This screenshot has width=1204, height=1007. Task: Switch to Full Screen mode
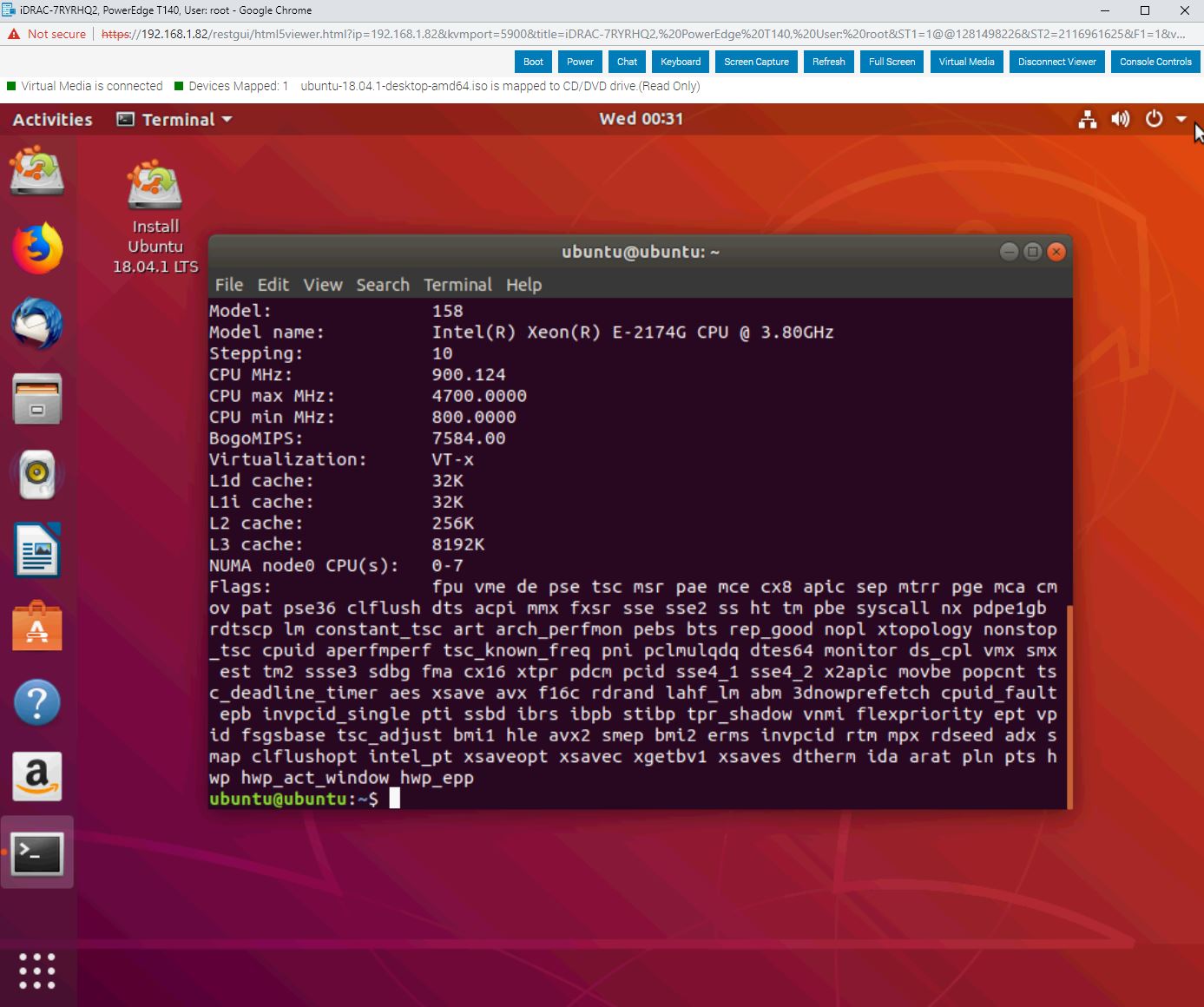(891, 62)
